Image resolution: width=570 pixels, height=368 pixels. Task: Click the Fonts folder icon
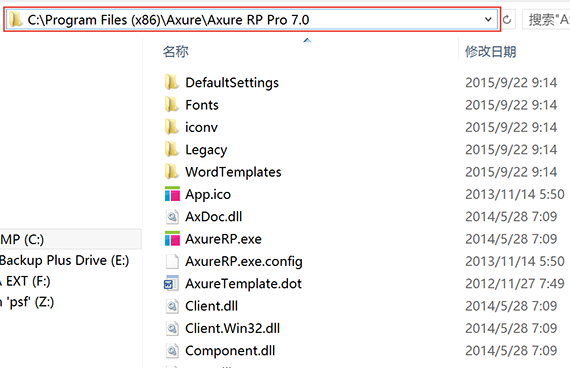click(171, 105)
